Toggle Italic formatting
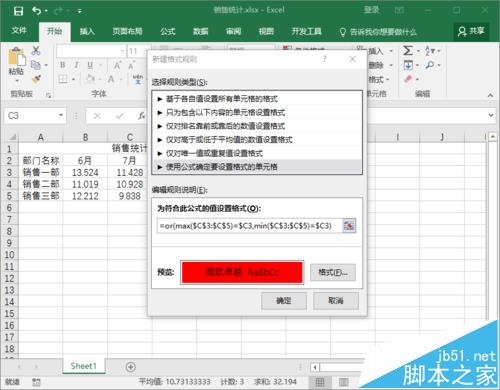Screen dimensions: 500x390 click(76, 65)
